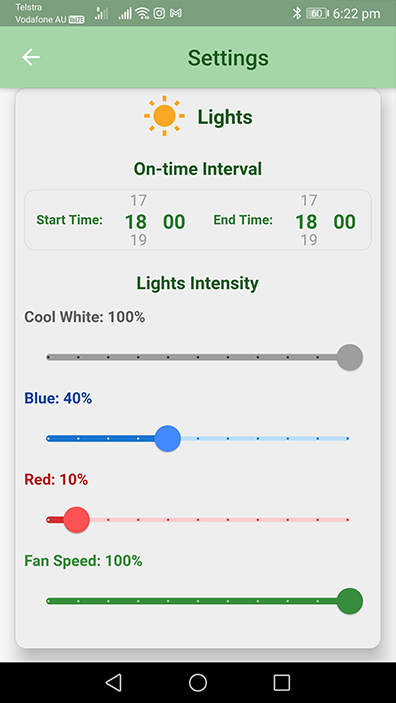Tap the Gmail notification icon

(x=176, y=13)
